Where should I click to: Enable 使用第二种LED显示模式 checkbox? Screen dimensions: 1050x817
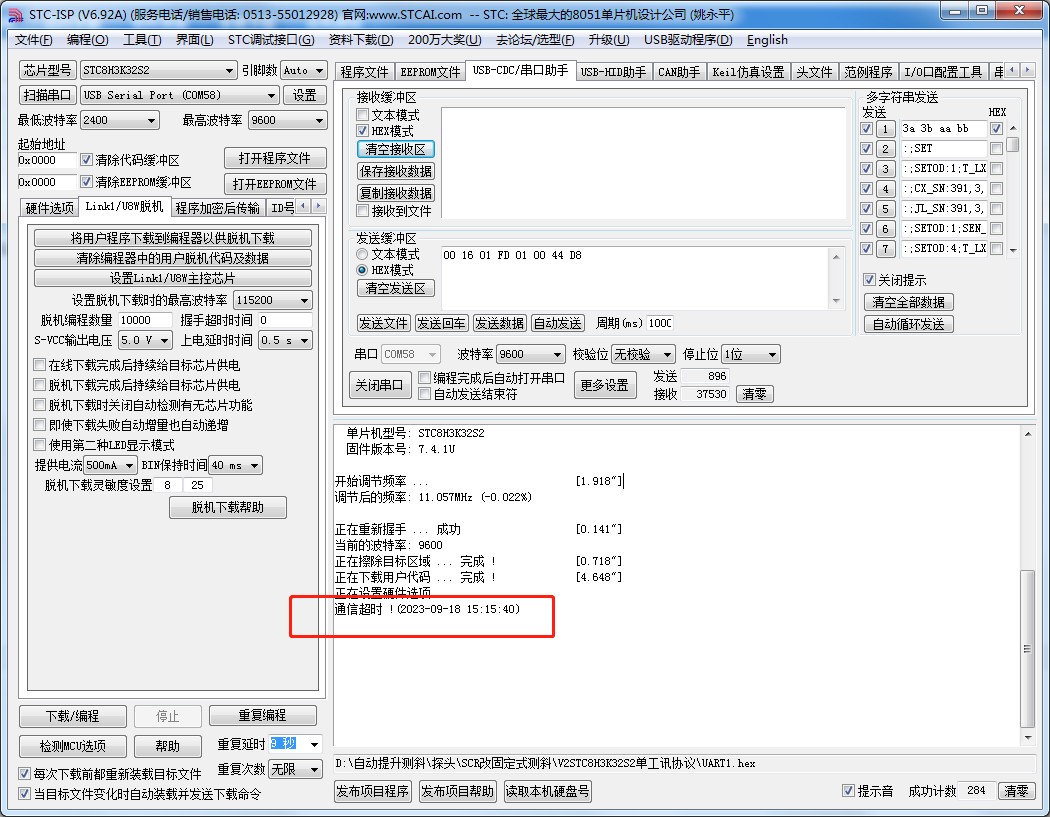[40, 445]
